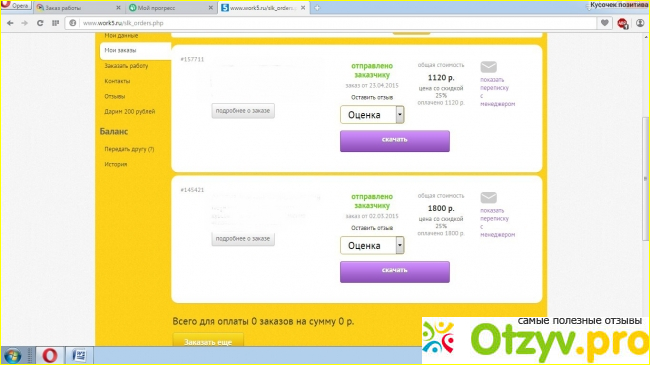The height and width of the screenshot is (365, 650).
Task: Open the envelope icon for order #157711
Action: coord(488,67)
